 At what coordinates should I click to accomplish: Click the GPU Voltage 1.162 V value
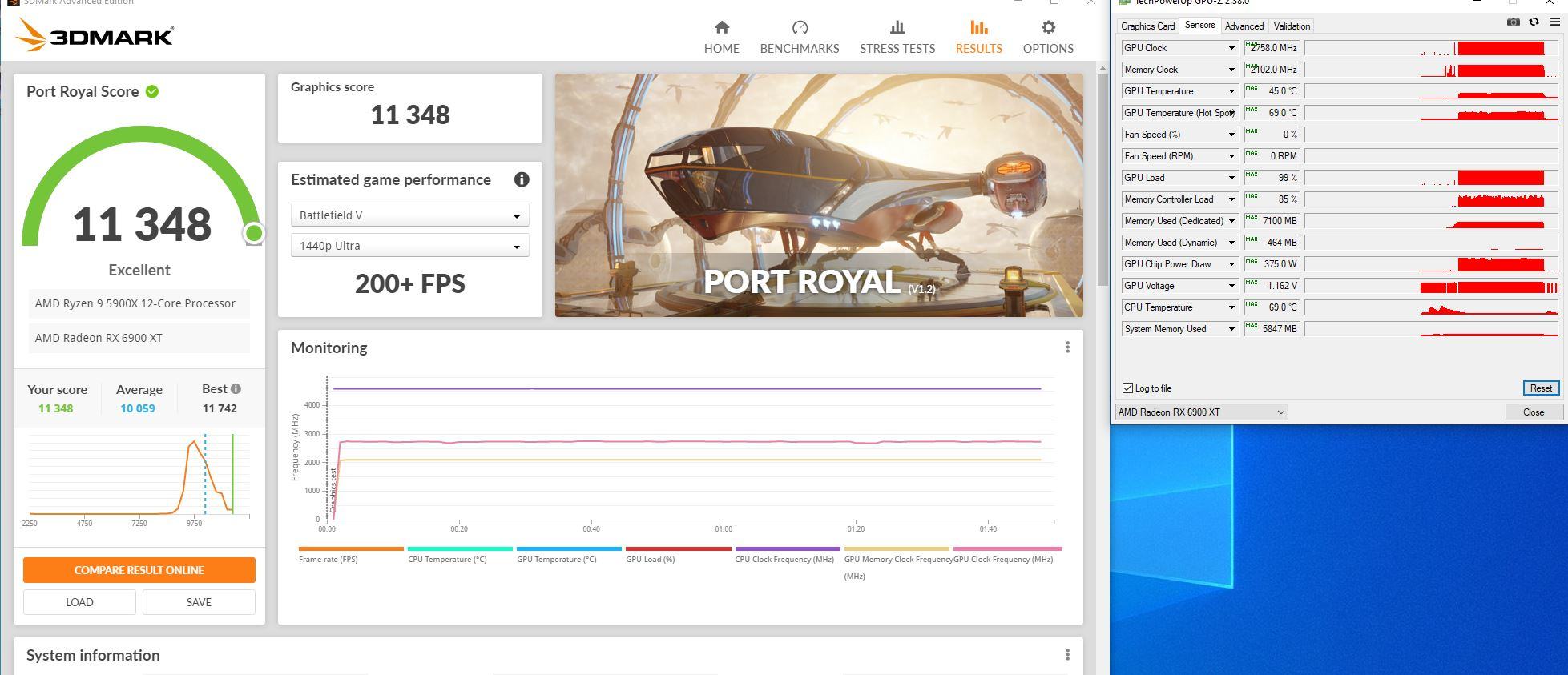coord(1272,286)
